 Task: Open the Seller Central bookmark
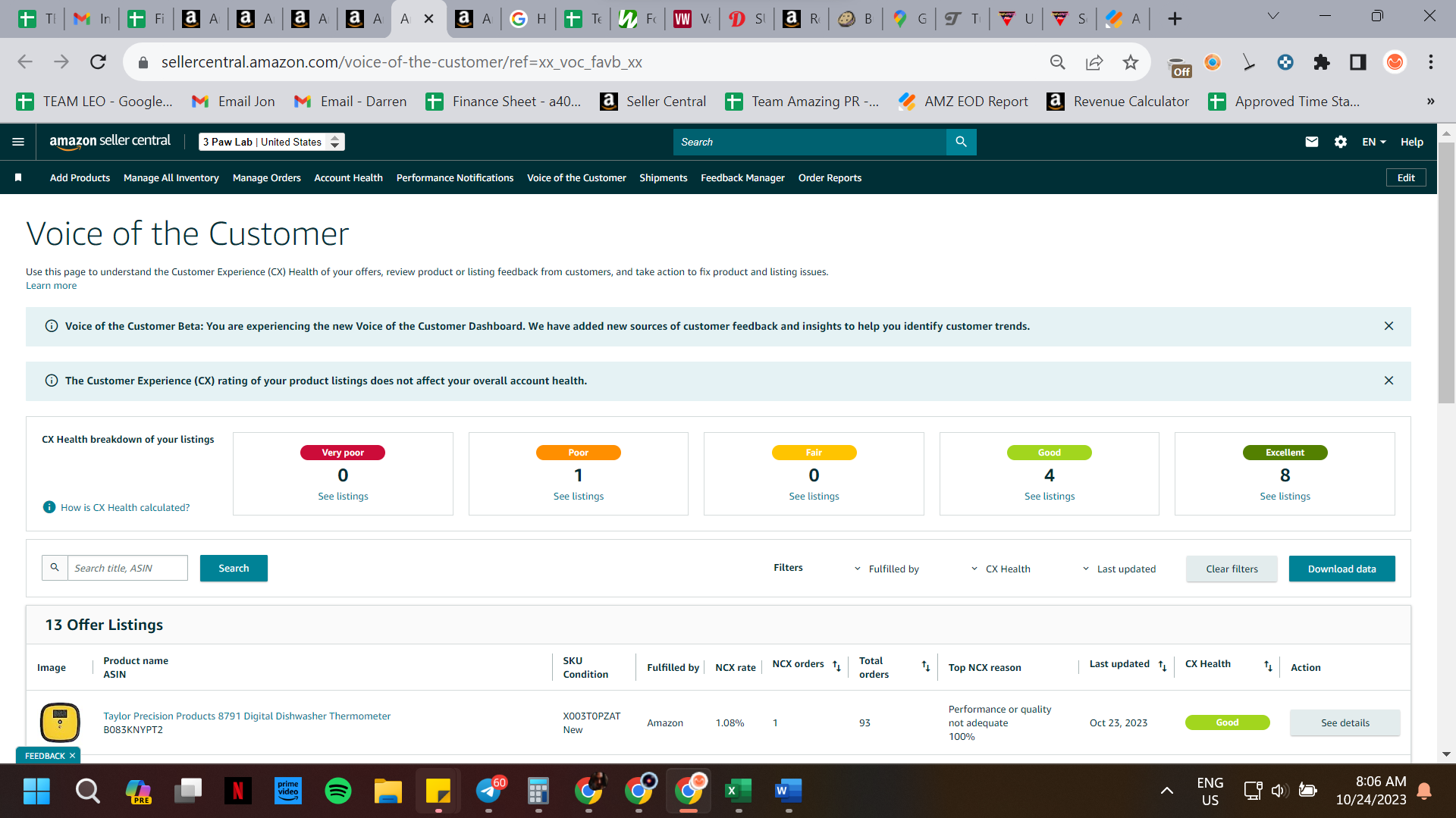point(653,102)
